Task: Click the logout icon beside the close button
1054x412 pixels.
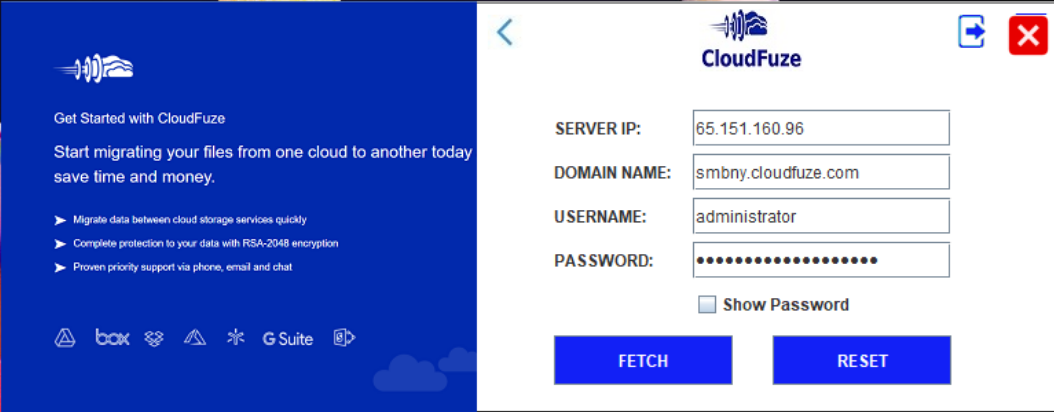Action: [x=971, y=32]
